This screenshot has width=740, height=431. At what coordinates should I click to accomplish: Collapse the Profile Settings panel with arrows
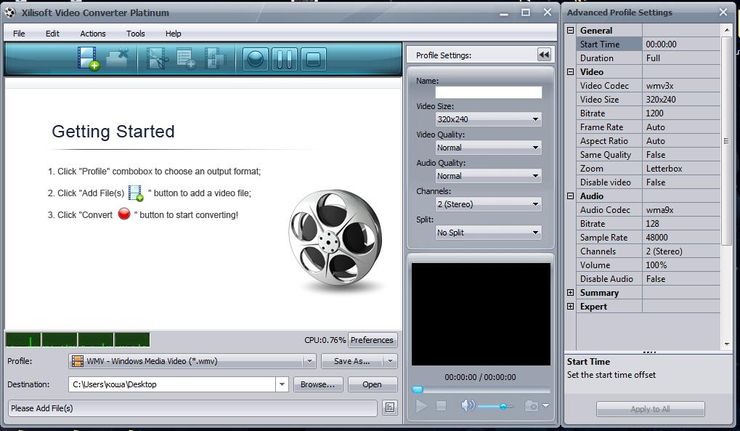click(x=544, y=55)
